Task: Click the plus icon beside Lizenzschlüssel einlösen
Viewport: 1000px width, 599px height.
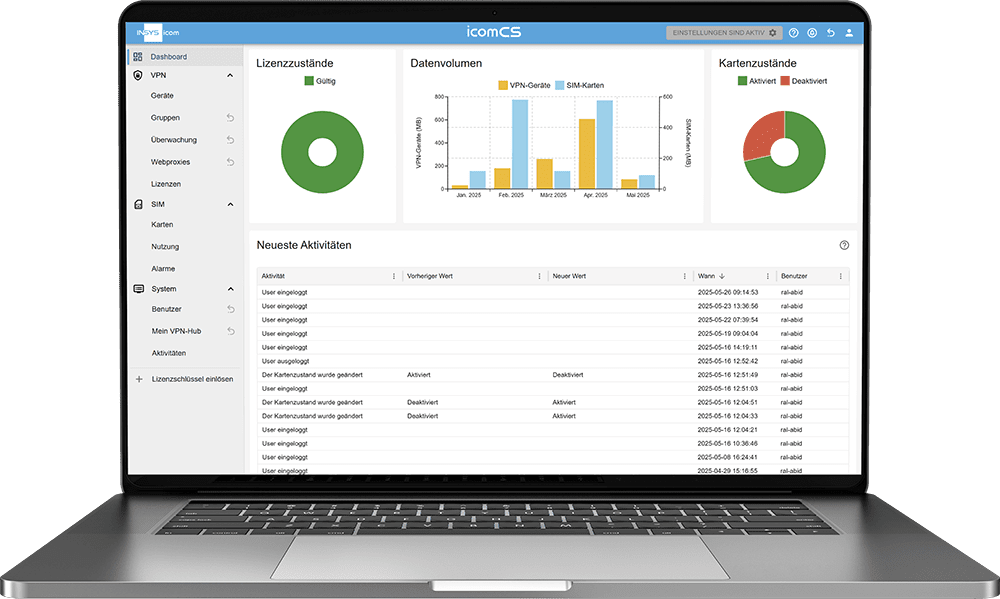Action: pos(139,379)
